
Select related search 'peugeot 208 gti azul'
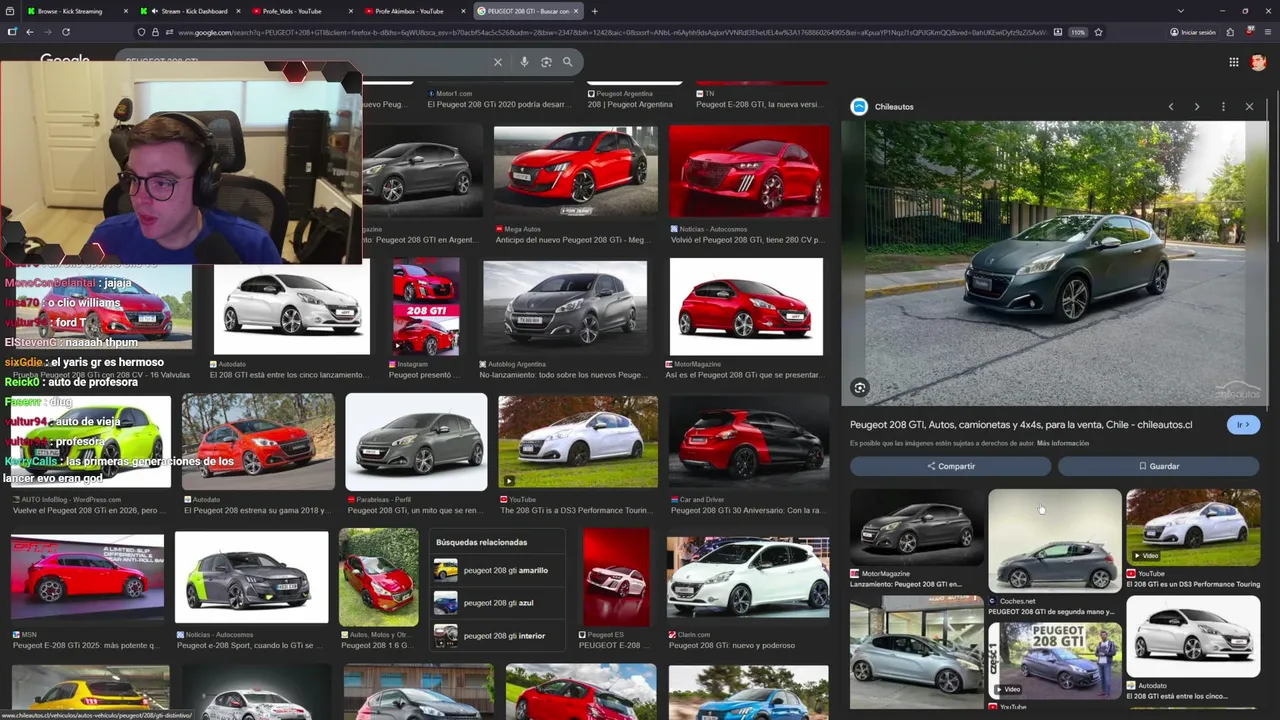[x=498, y=603]
